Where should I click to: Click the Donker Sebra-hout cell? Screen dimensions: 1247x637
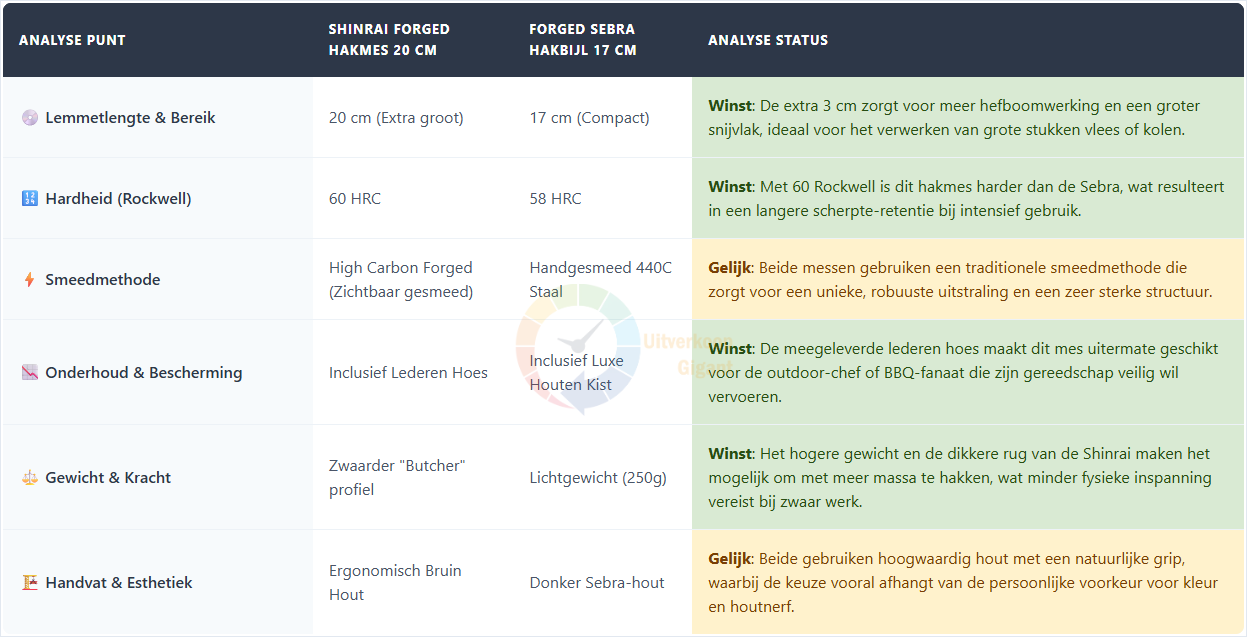[x=597, y=583]
